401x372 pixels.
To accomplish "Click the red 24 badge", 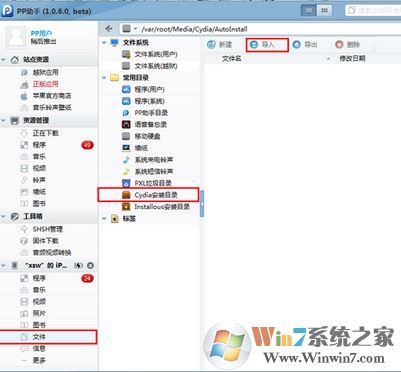I will [x=87, y=278].
